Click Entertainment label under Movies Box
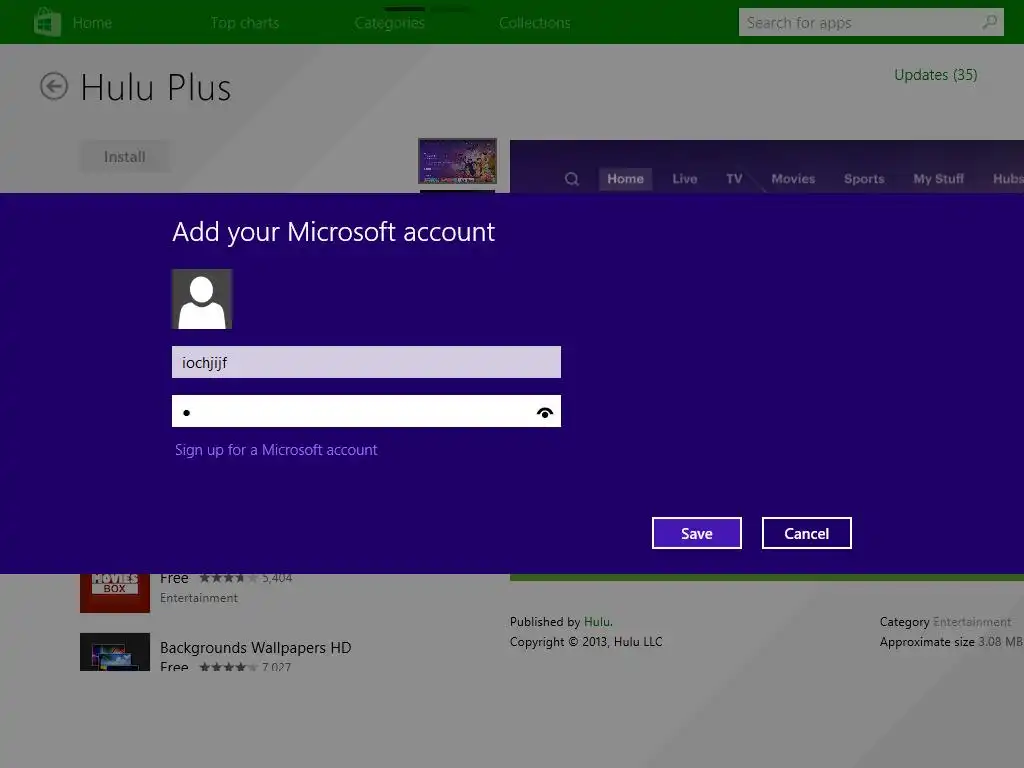 pyautogui.click(x=199, y=598)
